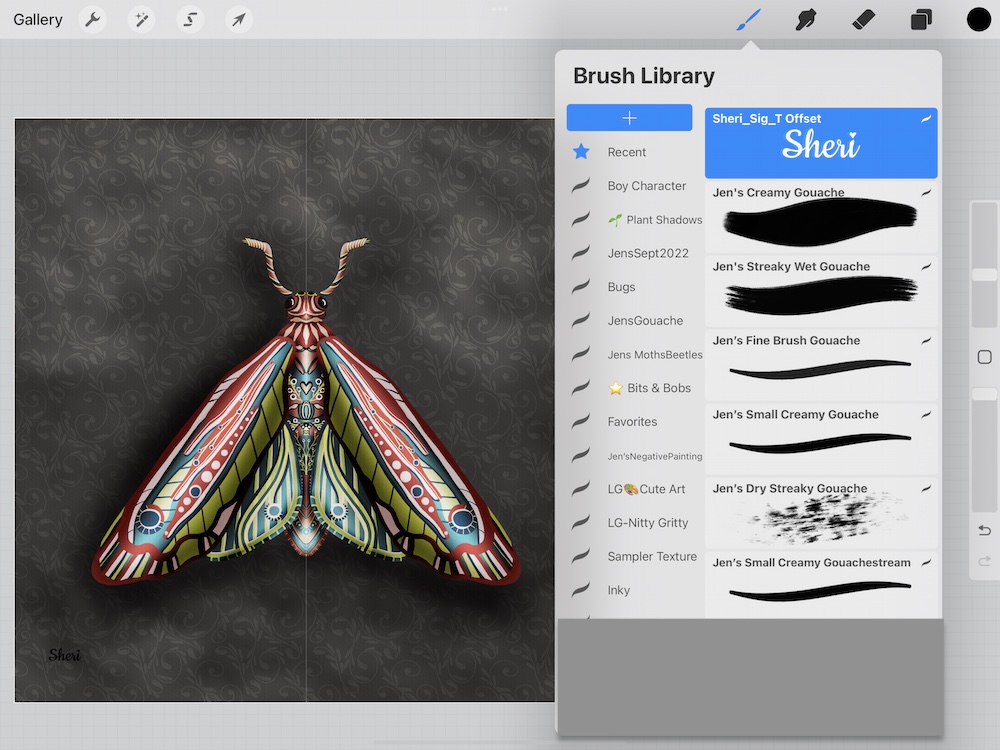This screenshot has width=1000, height=750.
Task: Open the Layers panel
Action: pos(920,19)
